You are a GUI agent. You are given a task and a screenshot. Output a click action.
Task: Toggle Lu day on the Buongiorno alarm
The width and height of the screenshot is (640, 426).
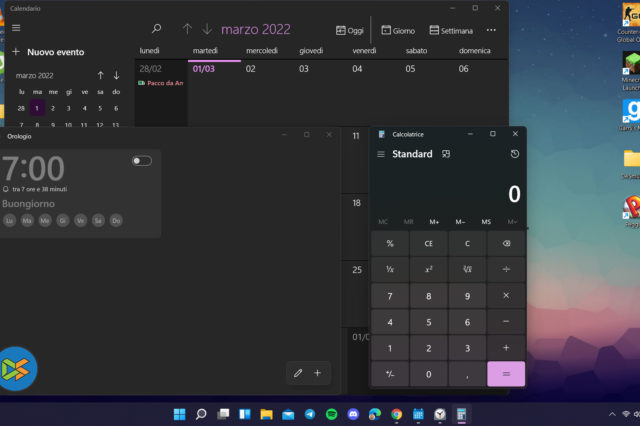point(9,221)
